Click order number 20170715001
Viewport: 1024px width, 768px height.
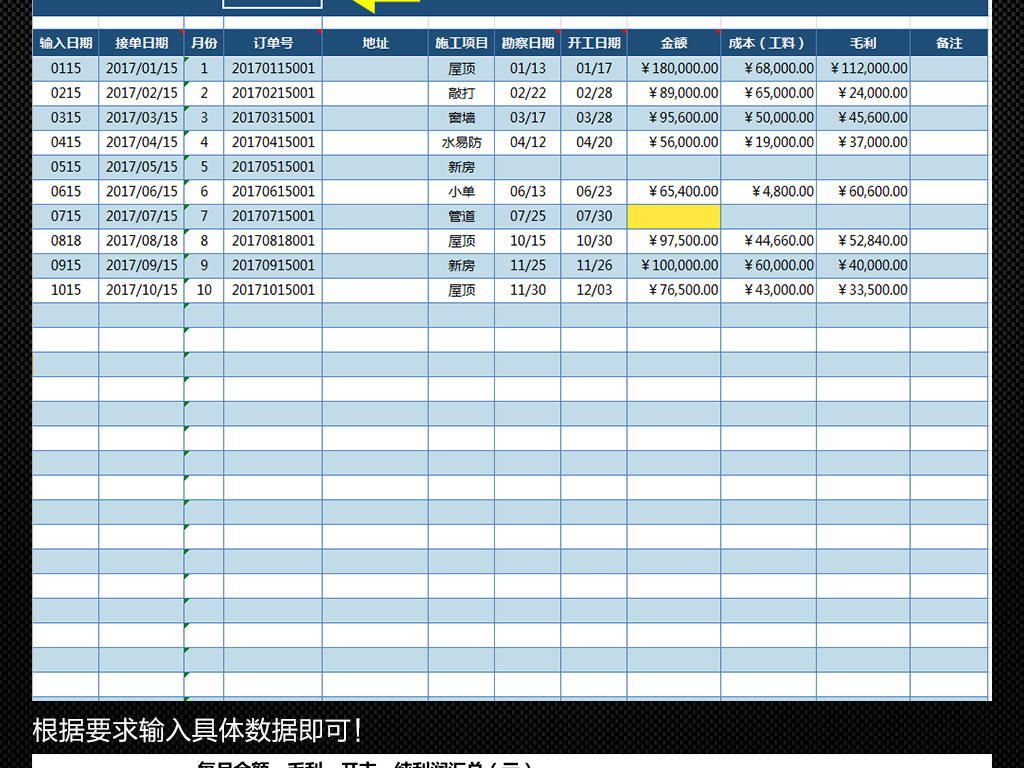pyautogui.click(x=273, y=216)
